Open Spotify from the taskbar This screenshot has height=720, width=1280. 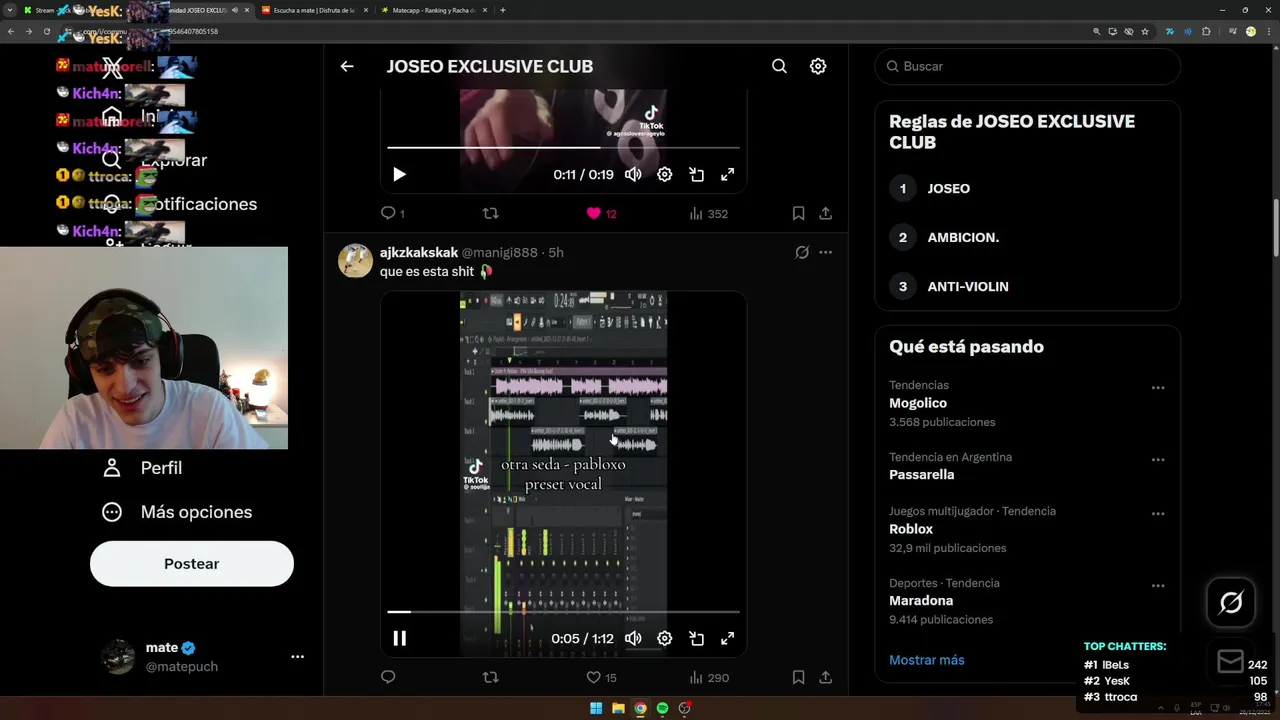(x=662, y=708)
